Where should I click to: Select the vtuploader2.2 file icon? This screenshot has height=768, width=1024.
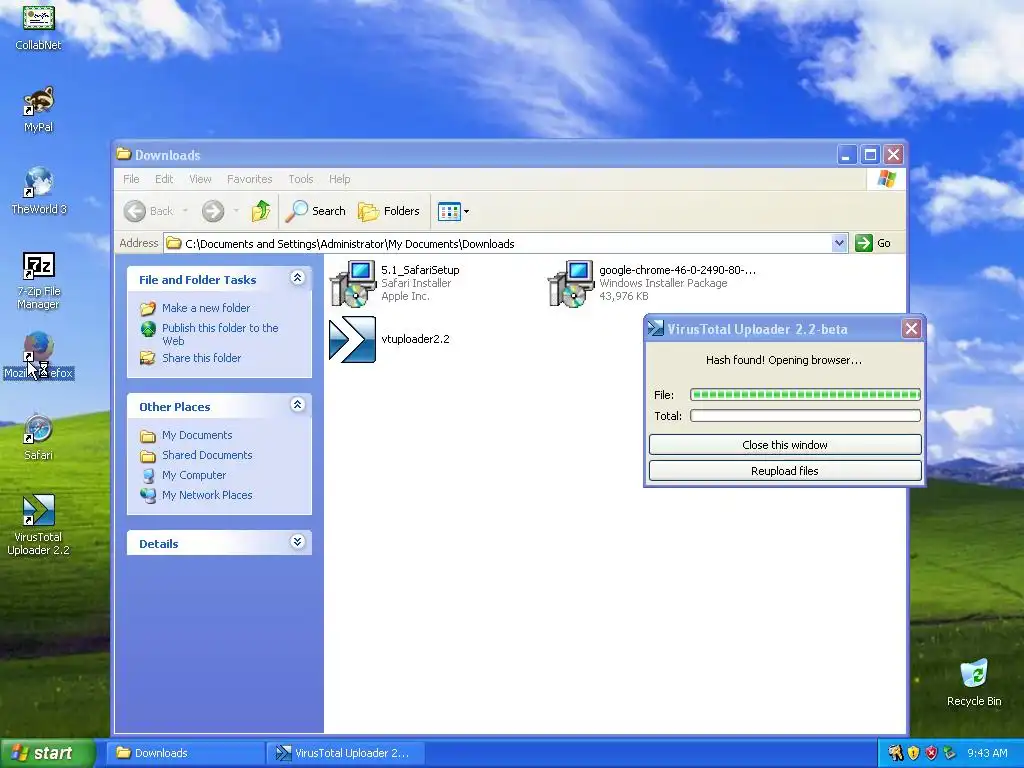point(353,339)
